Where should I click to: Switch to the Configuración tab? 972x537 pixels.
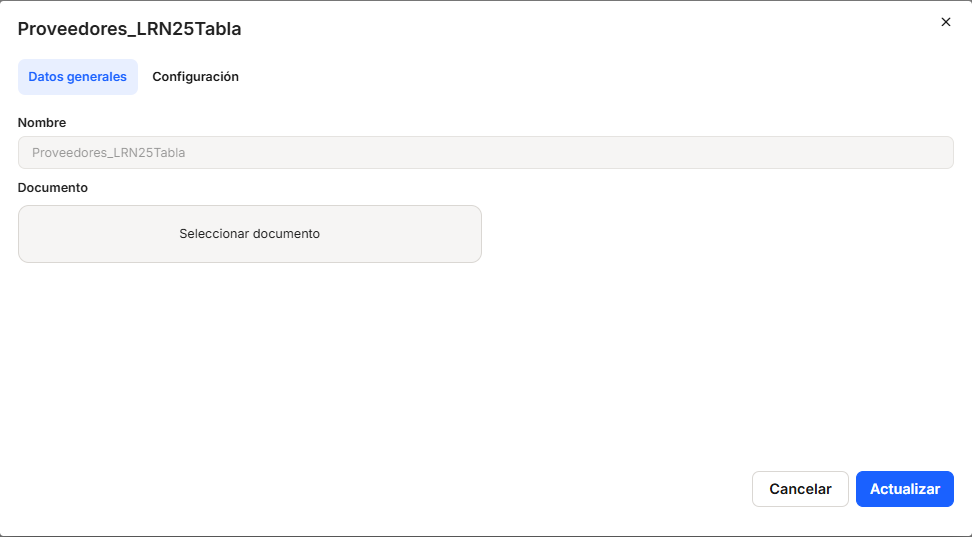click(x=195, y=77)
